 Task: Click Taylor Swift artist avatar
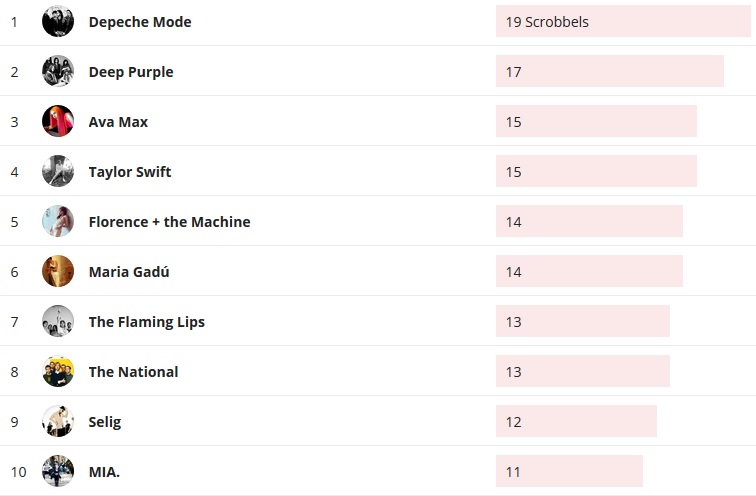point(58,171)
